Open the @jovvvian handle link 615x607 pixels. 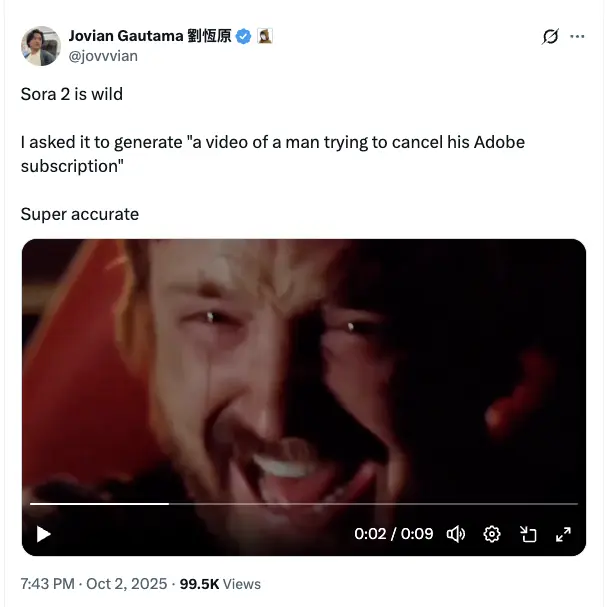[x=103, y=56]
